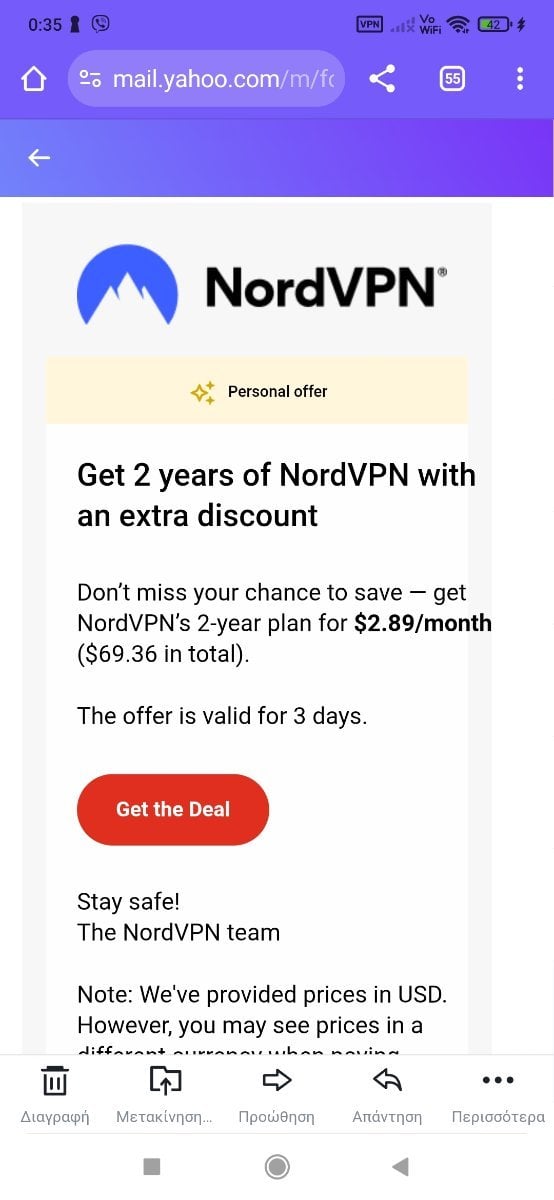The height and width of the screenshot is (1200, 554).
Task: Tap the mail.yahoo.com address field
Action: click(206, 79)
